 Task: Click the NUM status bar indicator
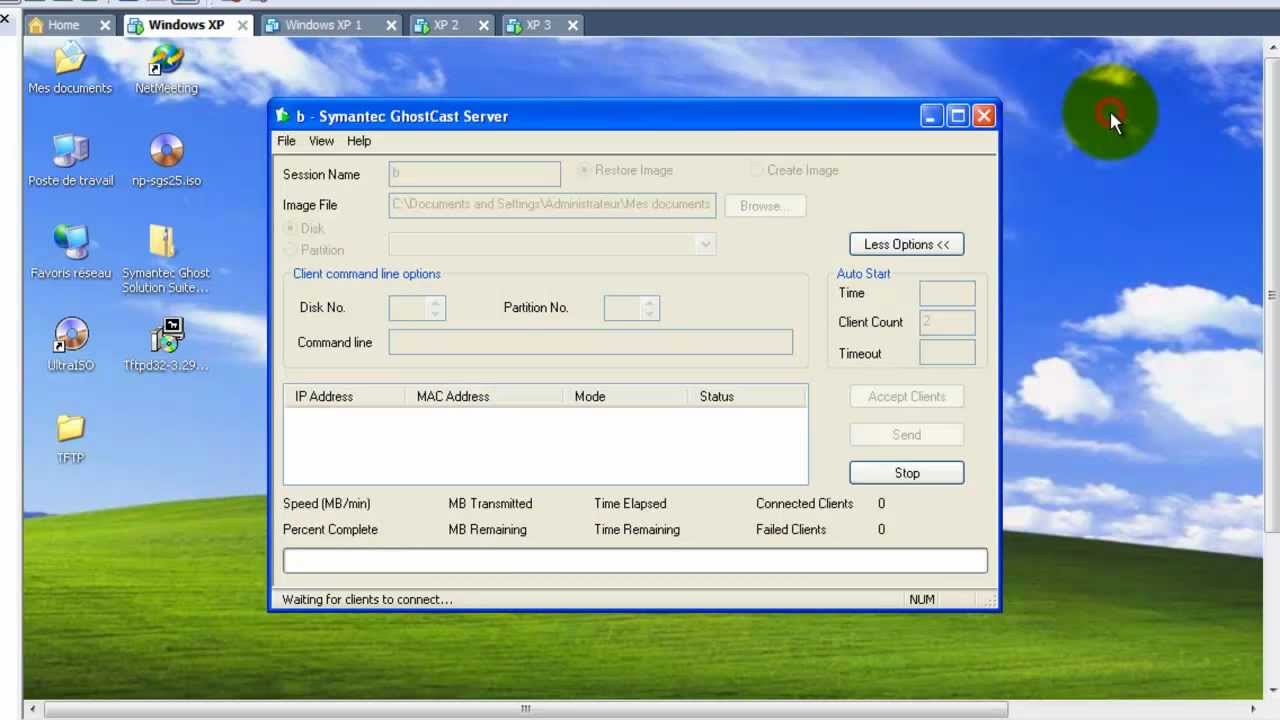click(922, 600)
